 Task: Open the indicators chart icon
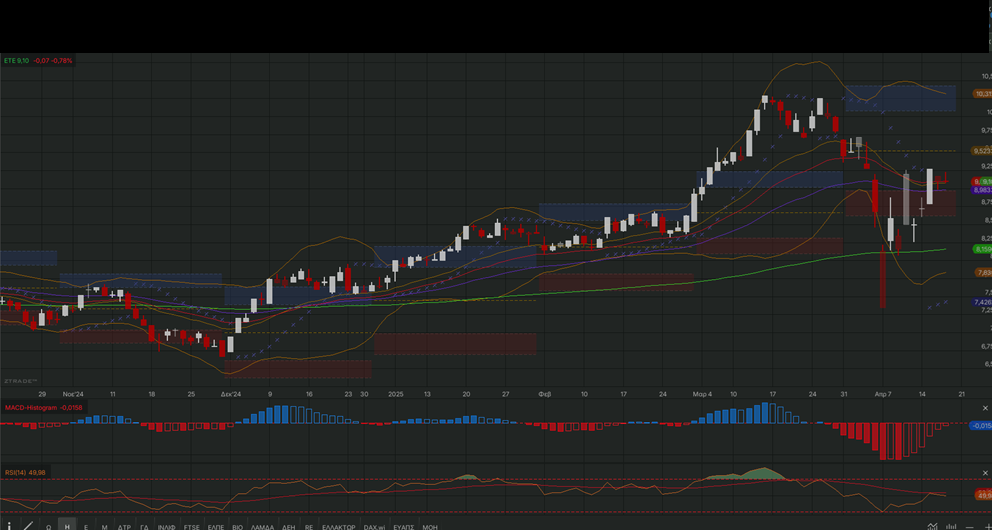pos(932,526)
